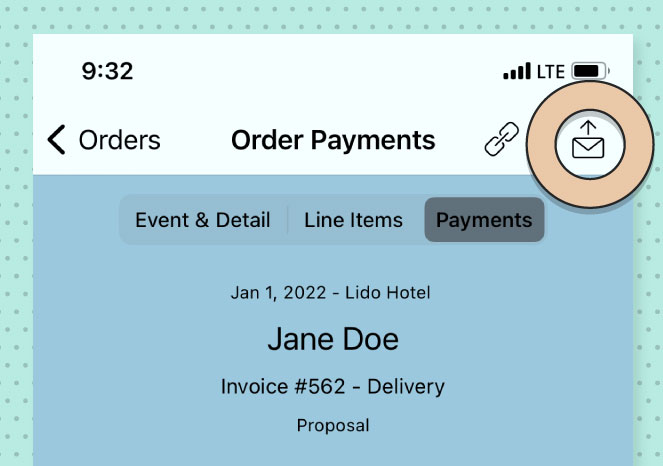This screenshot has height=466, width=663.
Task: Click the chain link icon
Action: (x=501, y=139)
